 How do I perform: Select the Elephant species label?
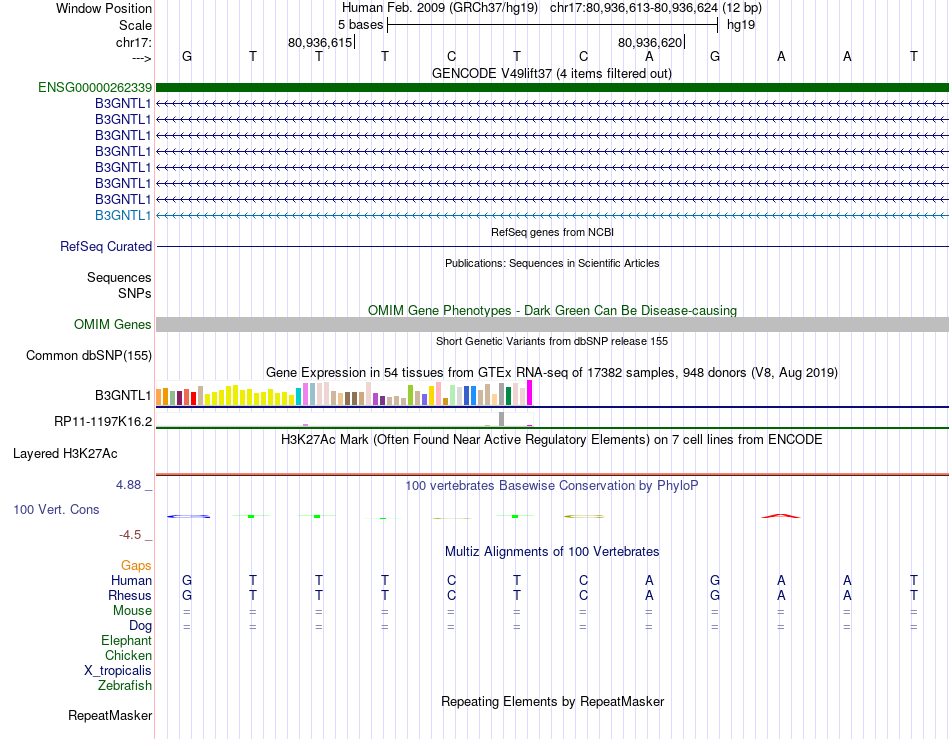click(x=126, y=640)
